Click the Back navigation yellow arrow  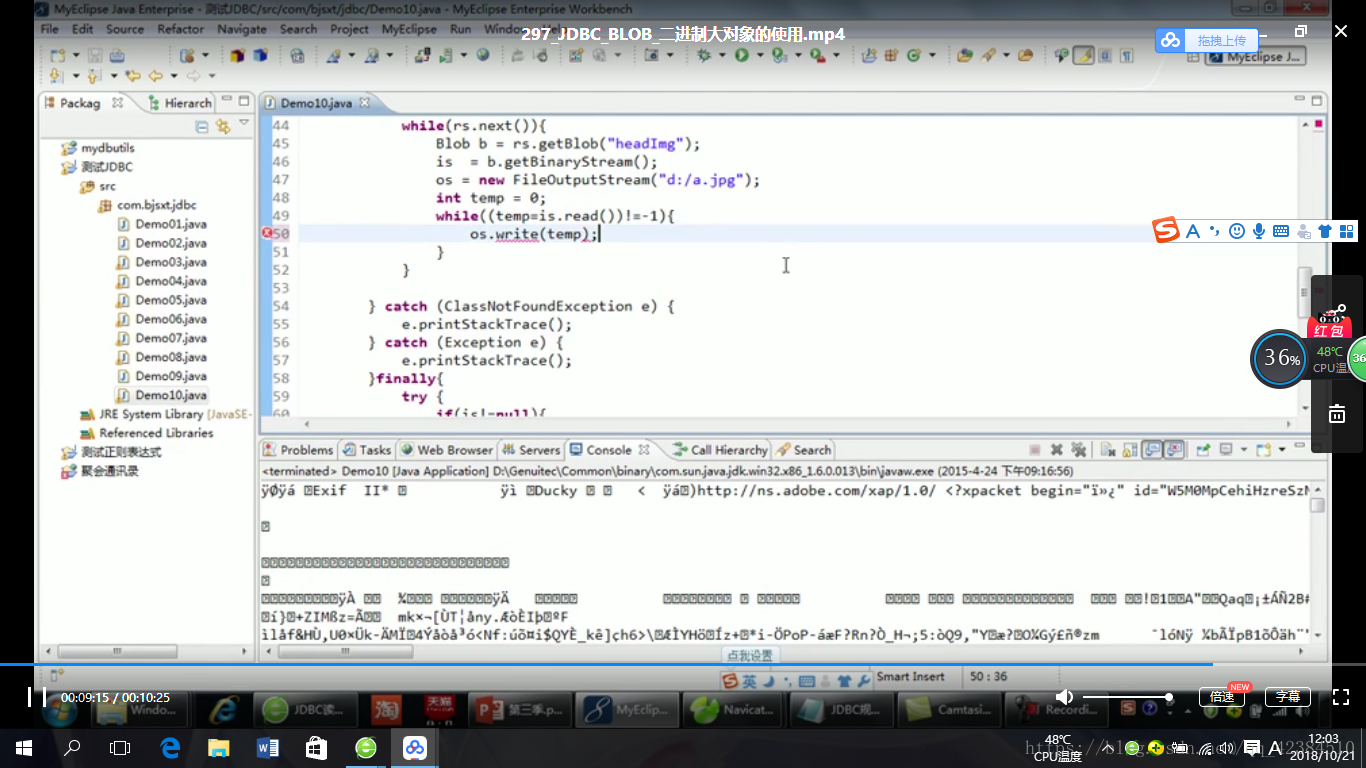click(x=156, y=76)
